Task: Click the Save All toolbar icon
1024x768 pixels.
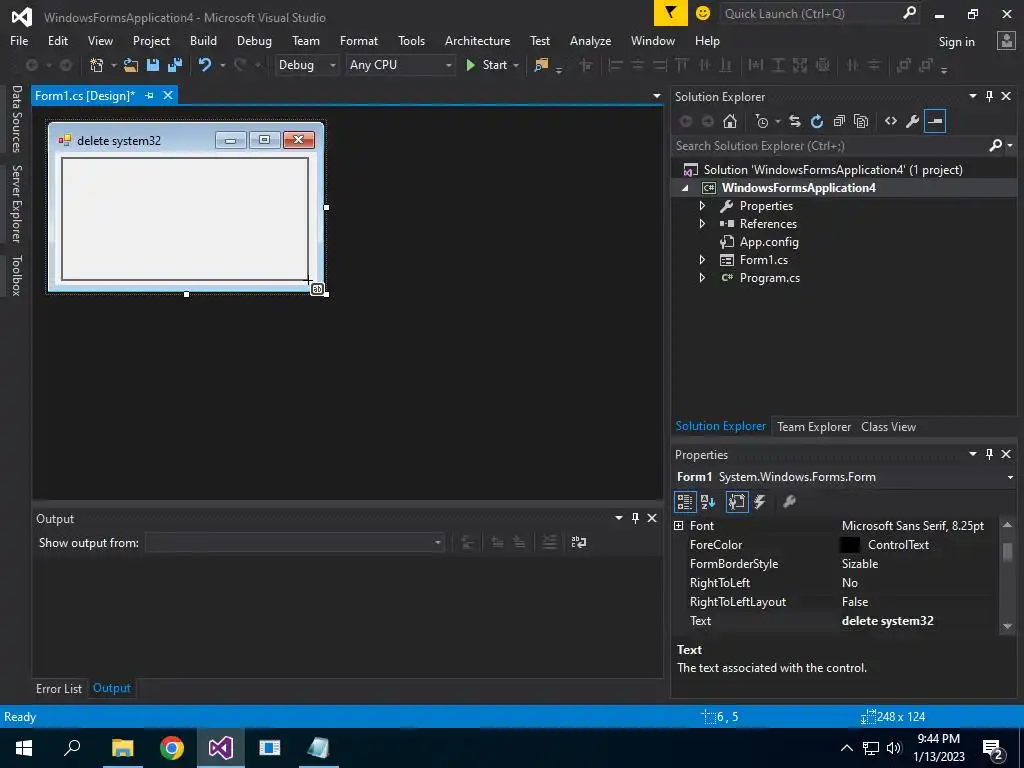Action: click(174, 65)
